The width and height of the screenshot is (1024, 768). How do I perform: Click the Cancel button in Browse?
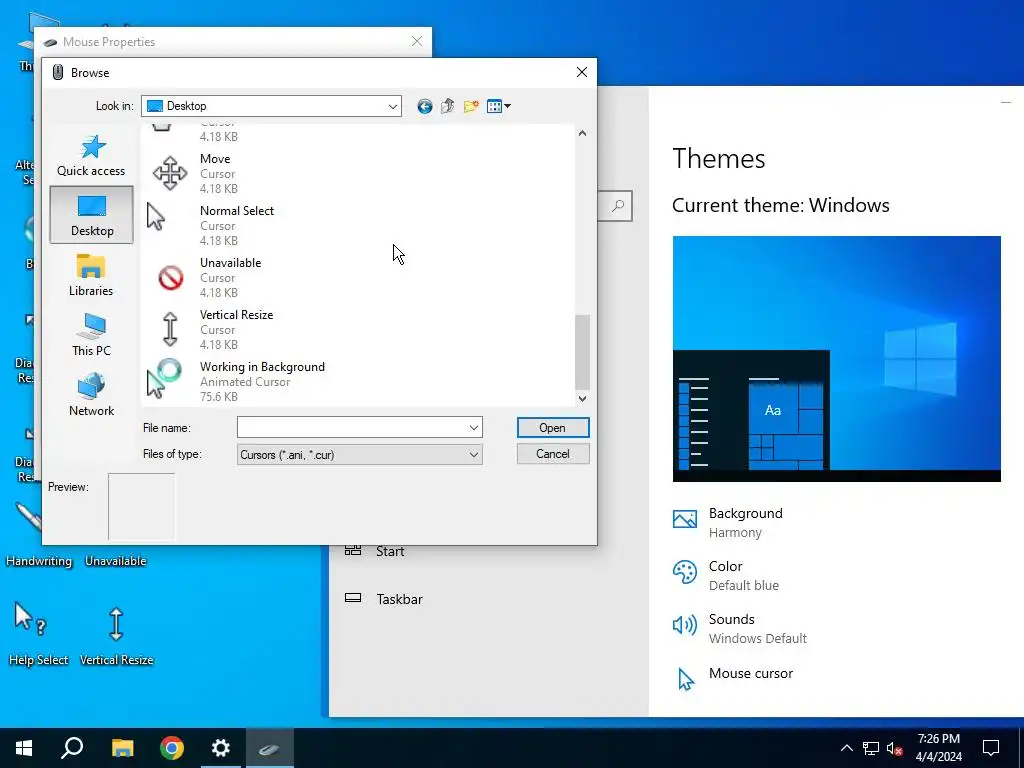tap(552, 454)
